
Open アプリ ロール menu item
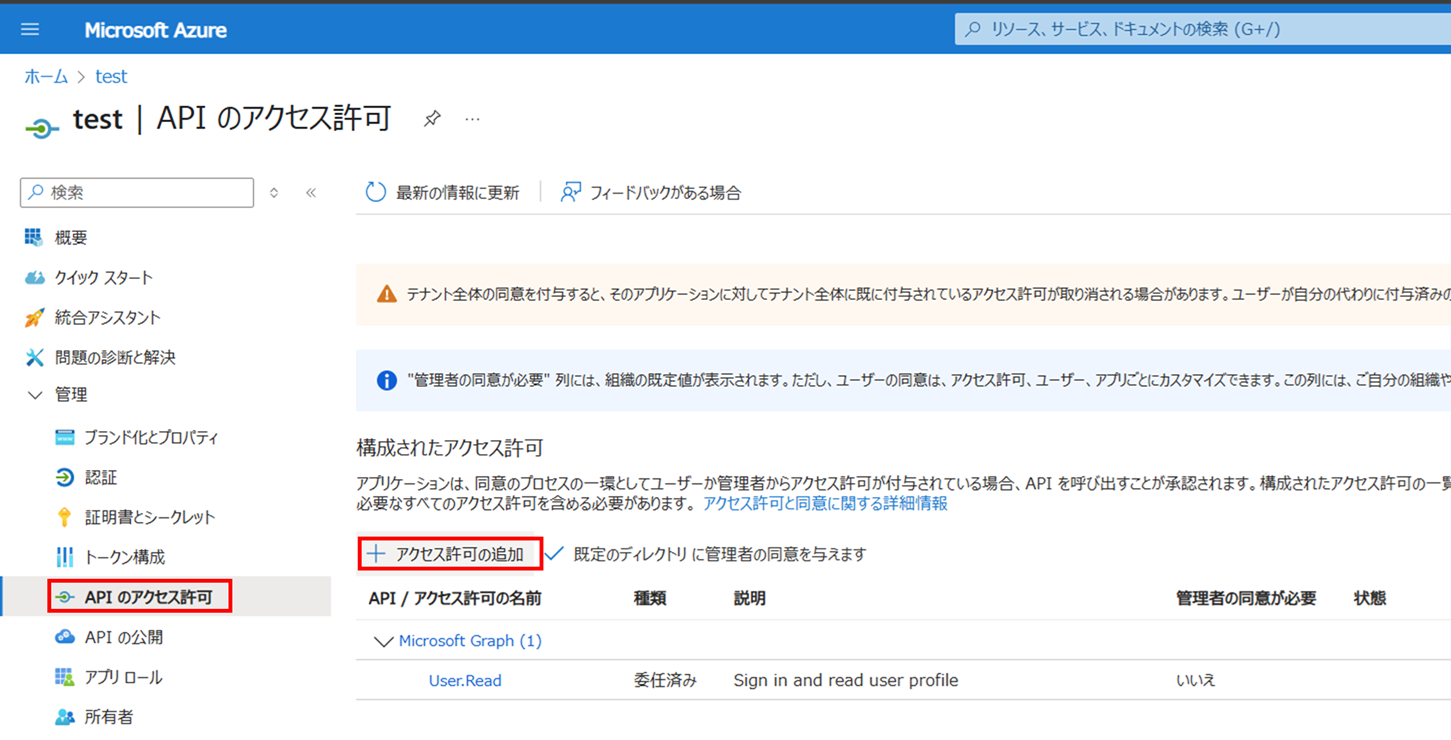(x=124, y=677)
